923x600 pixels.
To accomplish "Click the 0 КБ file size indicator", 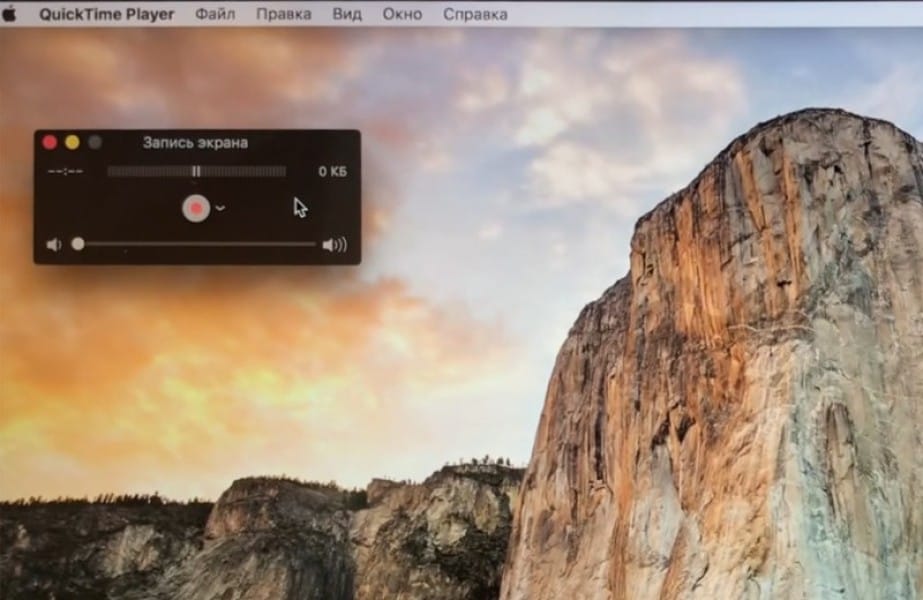I will coord(332,171).
